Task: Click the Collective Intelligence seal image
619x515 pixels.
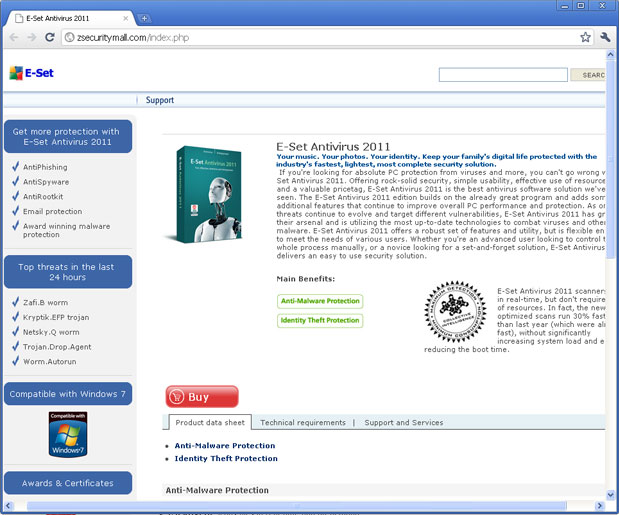Action: point(455,311)
